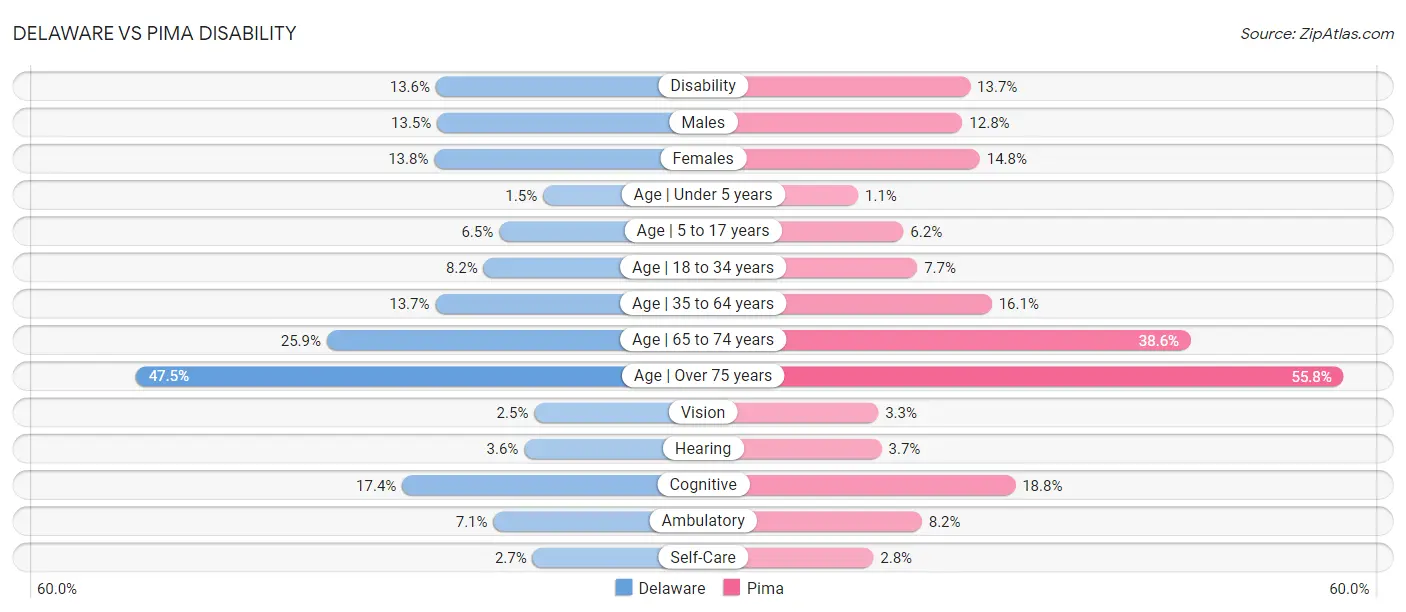The height and width of the screenshot is (612, 1406).
Task: Click the Delaware blue legend swatch
Action: point(623,588)
